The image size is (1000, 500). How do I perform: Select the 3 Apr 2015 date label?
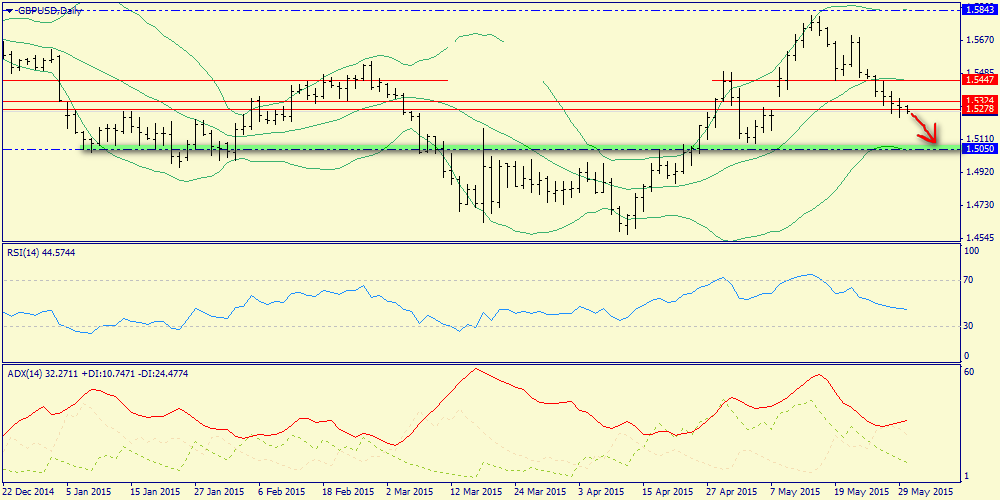[x=603, y=492]
